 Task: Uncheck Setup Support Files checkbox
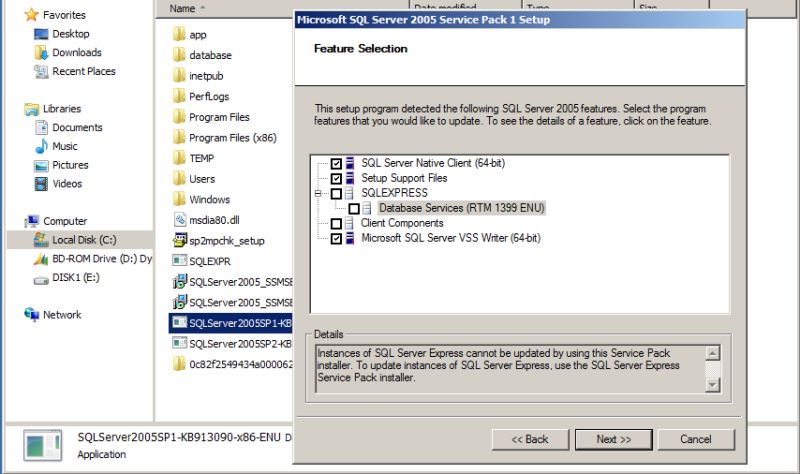tap(336, 179)
